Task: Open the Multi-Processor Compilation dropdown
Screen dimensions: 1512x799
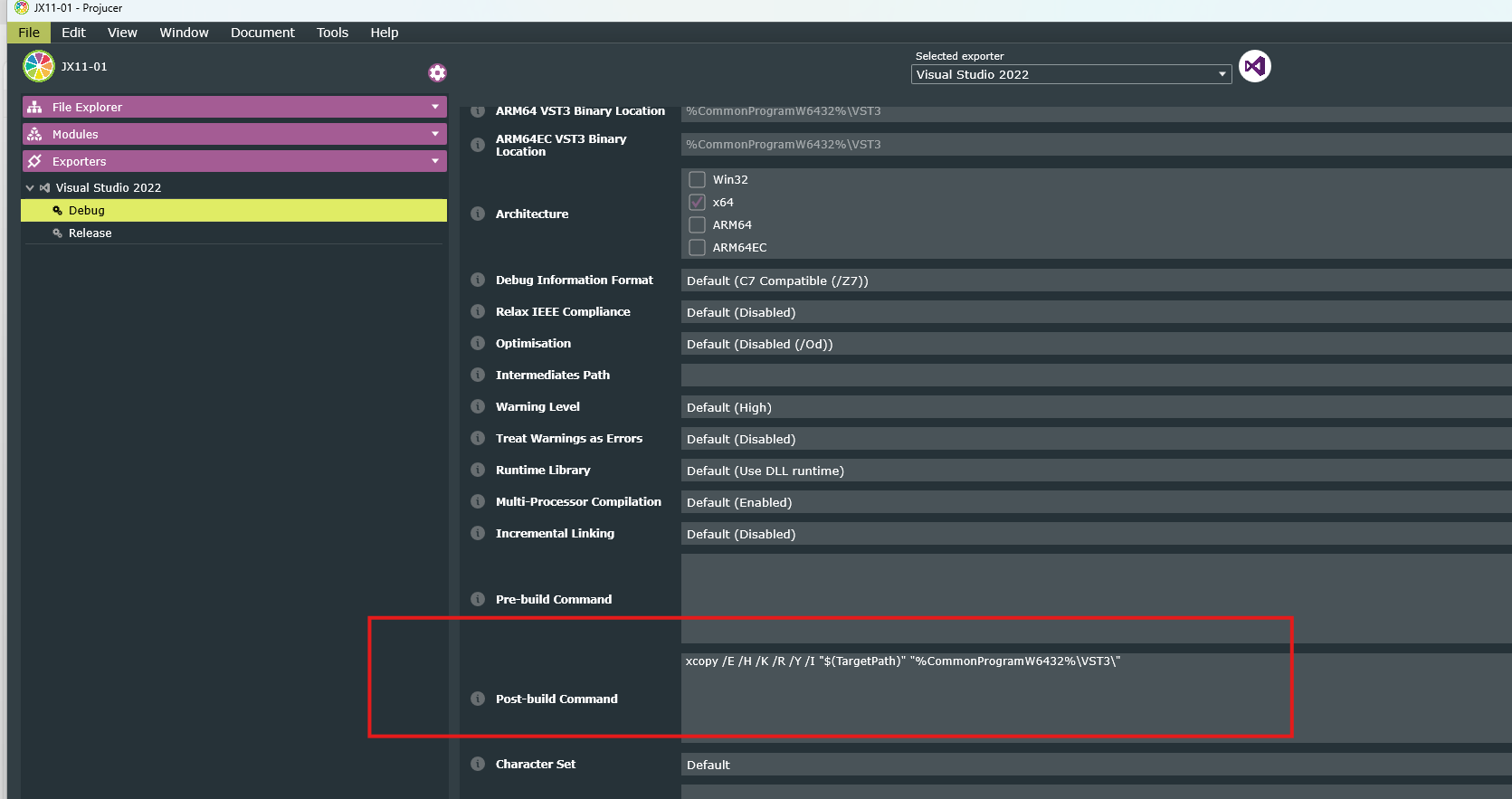Action: coord(1097,502)
